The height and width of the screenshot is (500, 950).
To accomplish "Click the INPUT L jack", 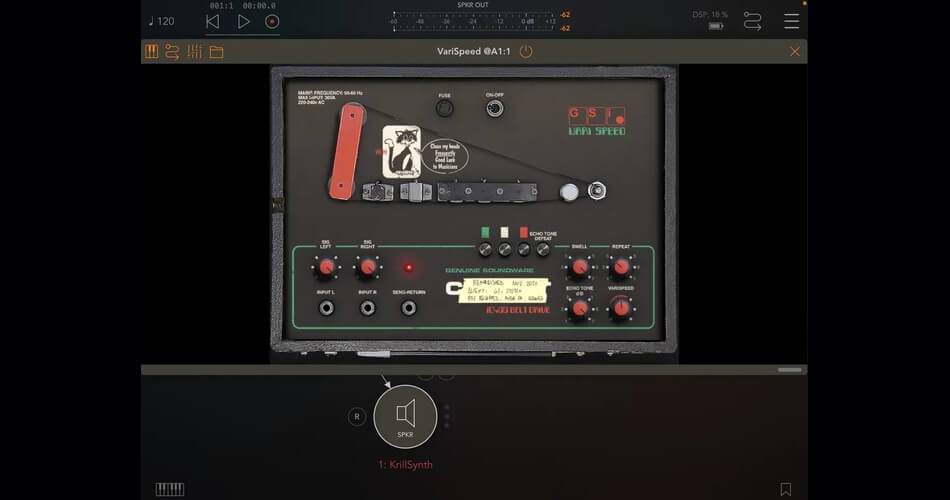I will coord(326,308).
